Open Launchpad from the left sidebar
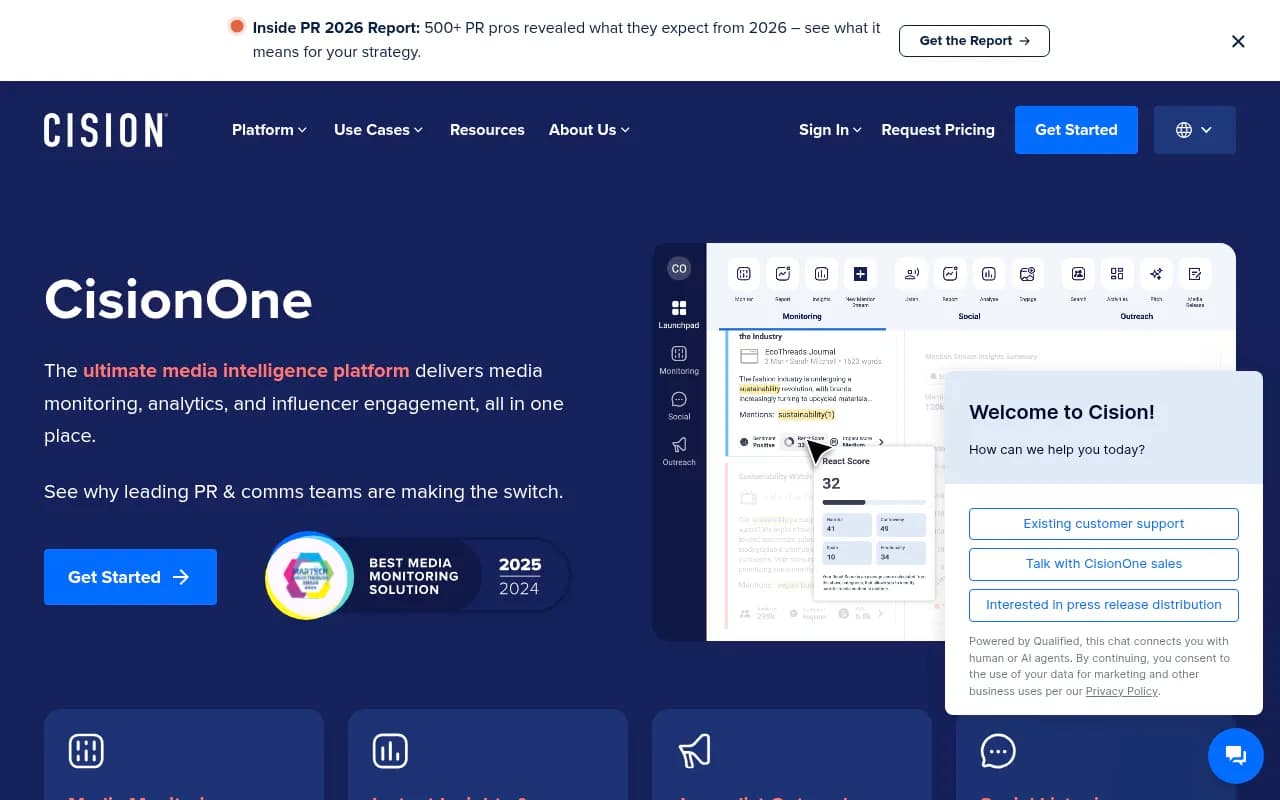This screenshot has height=800, width=1280. click(678, 308)
